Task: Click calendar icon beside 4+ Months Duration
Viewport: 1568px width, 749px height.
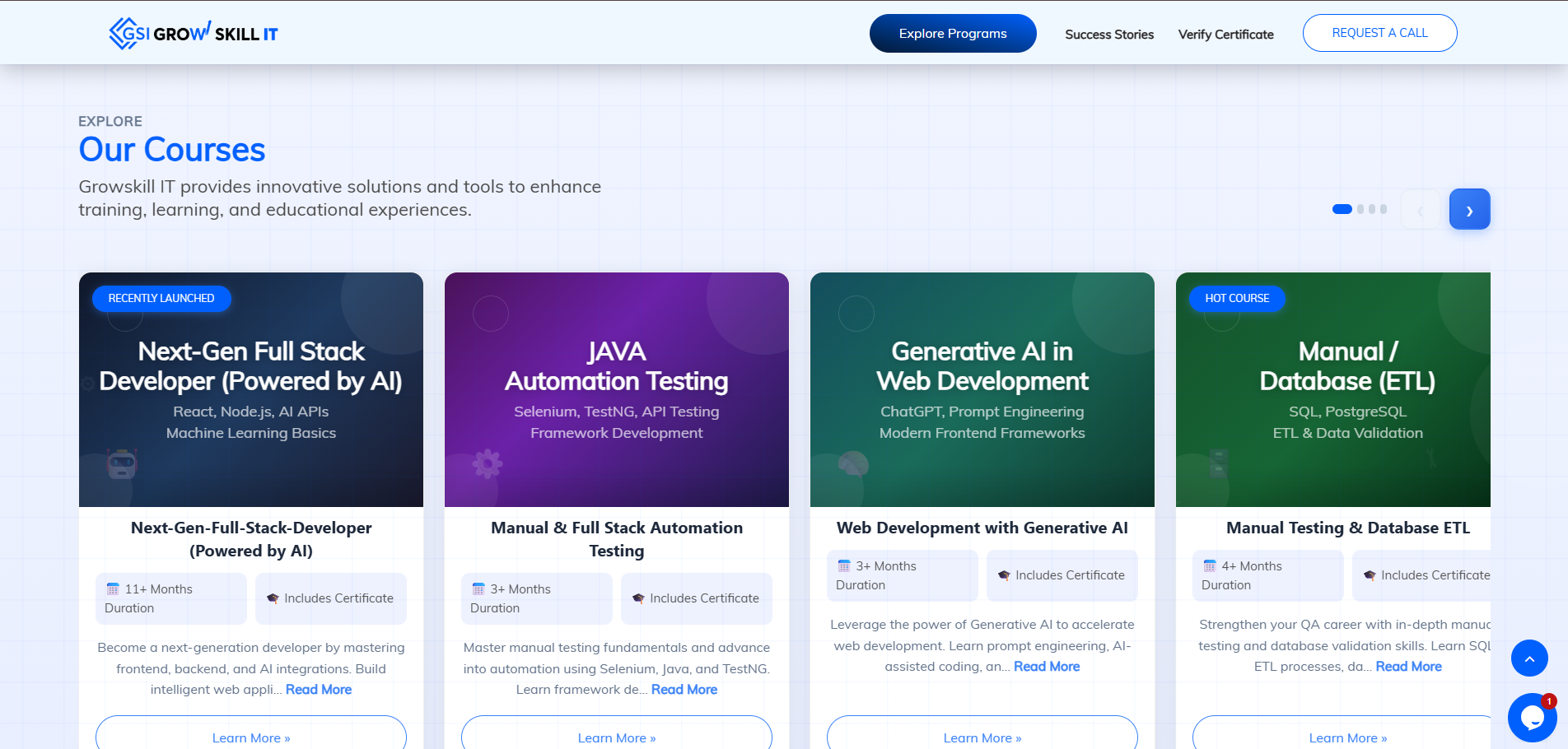Action: coord(1210,566)
